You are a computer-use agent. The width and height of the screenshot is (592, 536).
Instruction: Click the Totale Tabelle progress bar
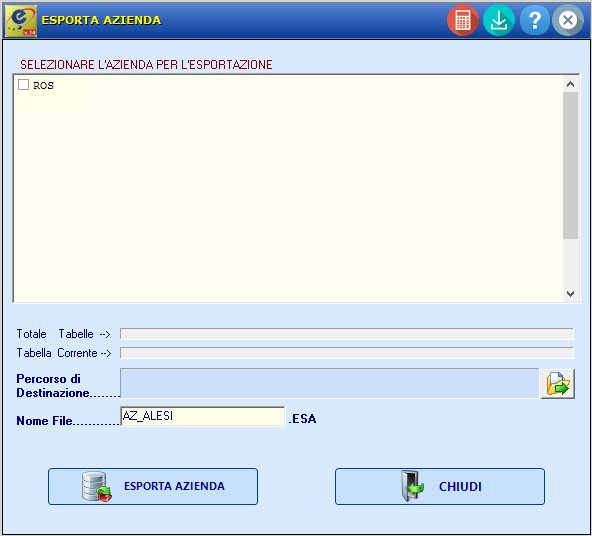(x=347, y=334)
